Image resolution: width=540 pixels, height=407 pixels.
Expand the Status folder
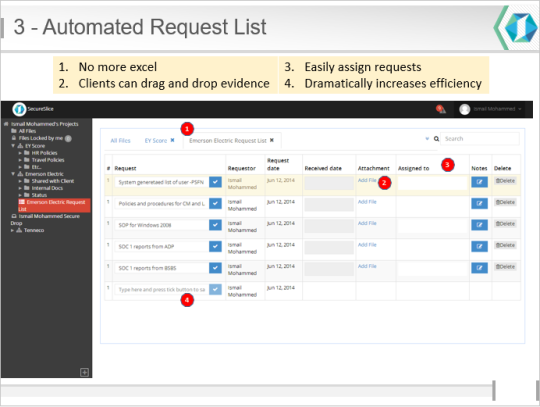[20, 195]
